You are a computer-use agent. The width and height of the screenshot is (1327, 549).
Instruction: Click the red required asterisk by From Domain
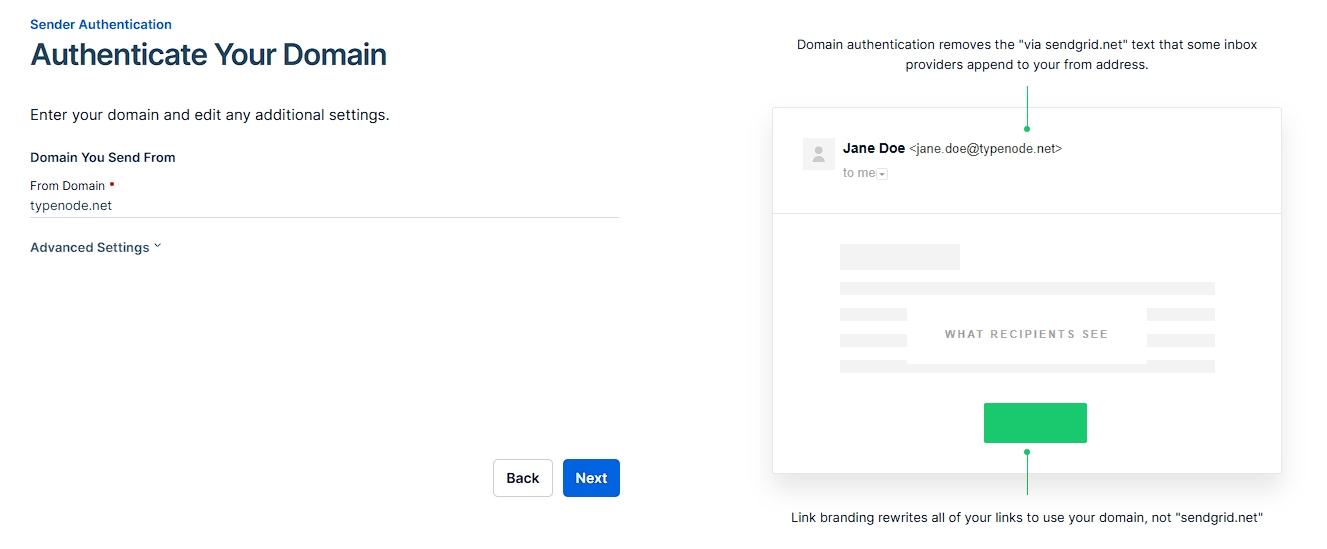point(112,185)
